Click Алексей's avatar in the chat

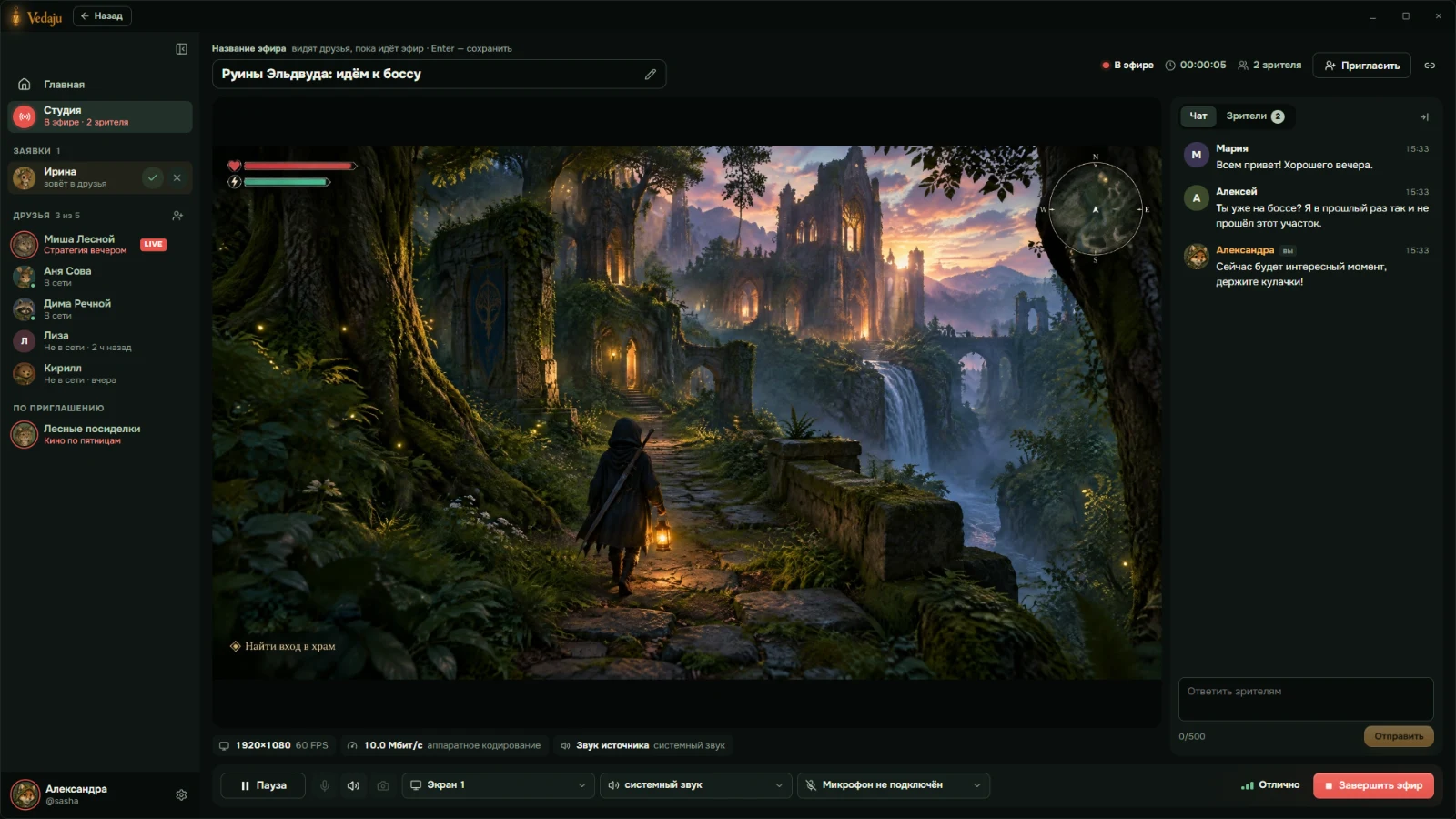[1196, 198]
